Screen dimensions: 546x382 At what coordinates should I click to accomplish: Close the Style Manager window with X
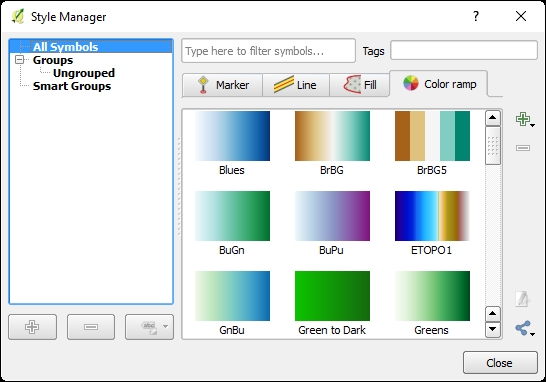(521, 16)
